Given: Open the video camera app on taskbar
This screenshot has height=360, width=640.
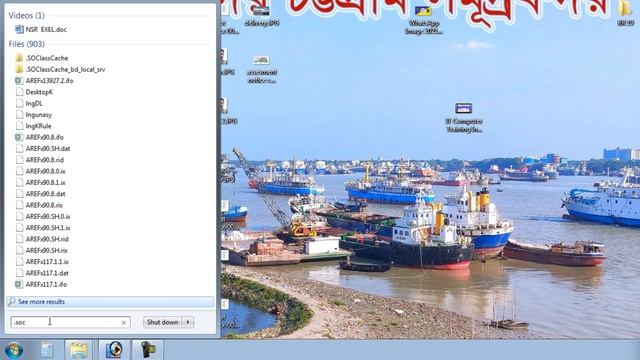Looking at the screenshot, I should [148, 350].
